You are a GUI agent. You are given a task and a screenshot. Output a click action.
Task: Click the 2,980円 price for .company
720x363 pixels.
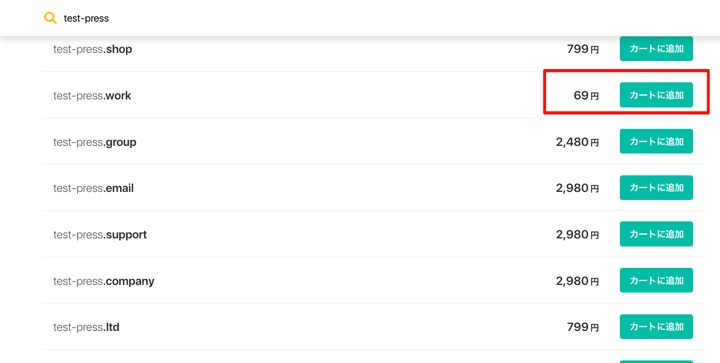tap(578, 281)
